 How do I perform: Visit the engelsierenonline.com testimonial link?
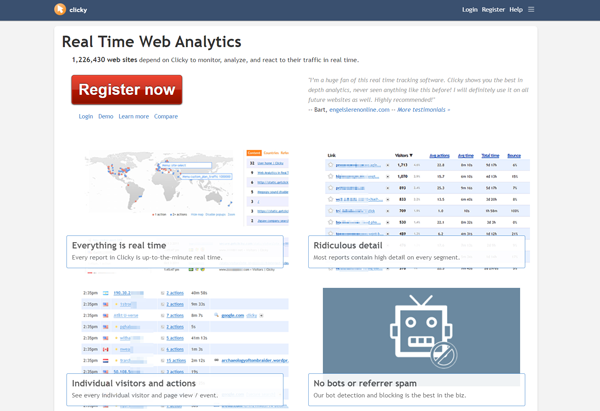(x=359, y=110)
